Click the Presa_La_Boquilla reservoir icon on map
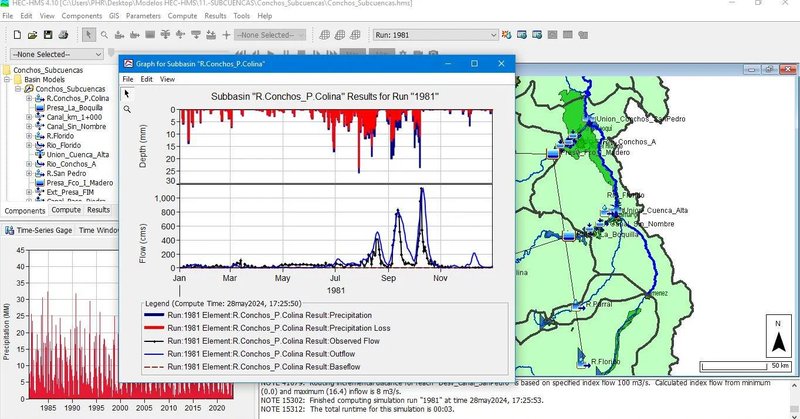Screen dimensions: 800x419 [569, 236]
